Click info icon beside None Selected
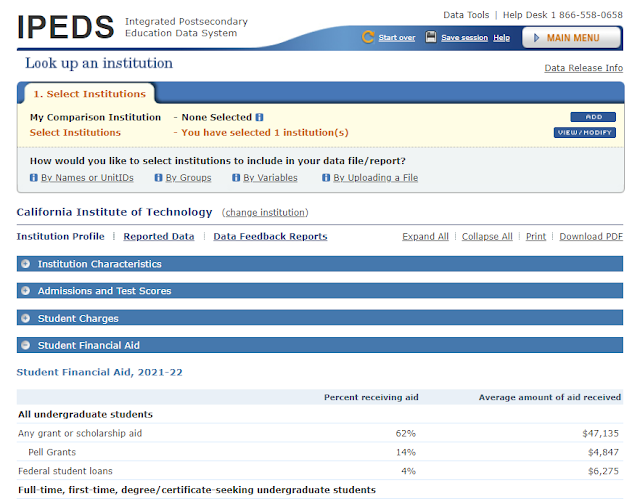 click(259, 117)
